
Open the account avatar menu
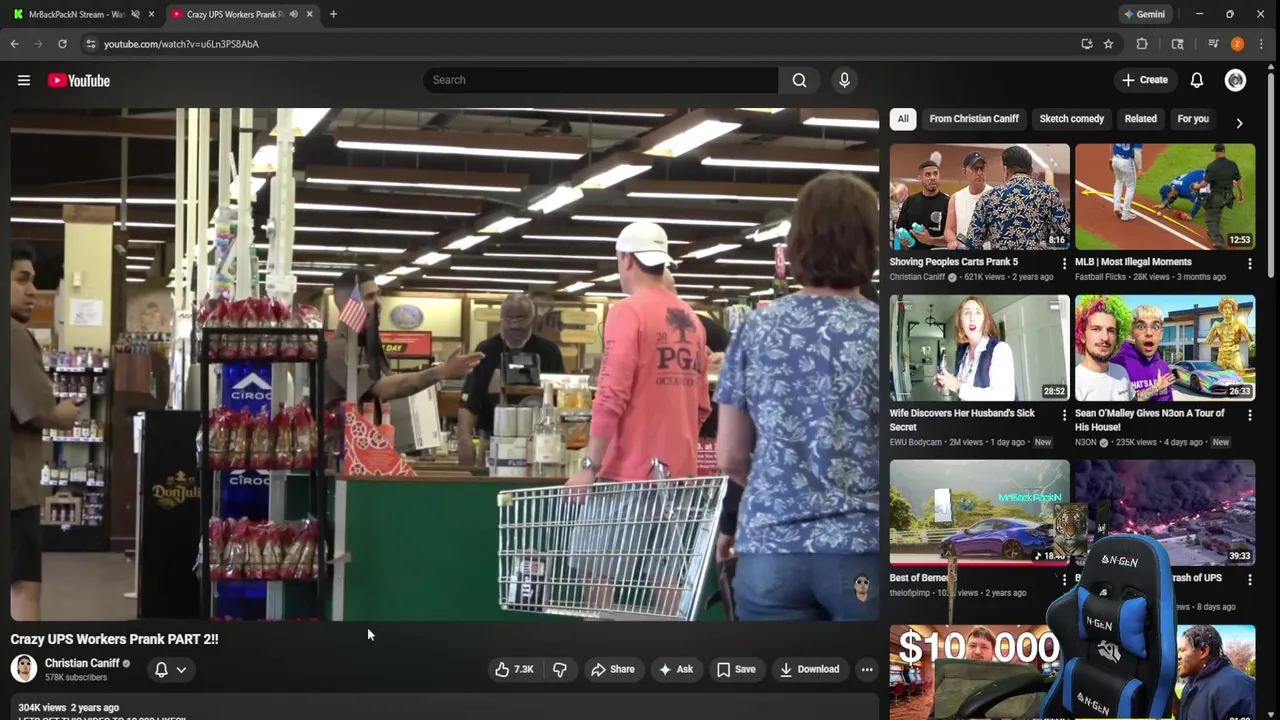[1236, 80]
